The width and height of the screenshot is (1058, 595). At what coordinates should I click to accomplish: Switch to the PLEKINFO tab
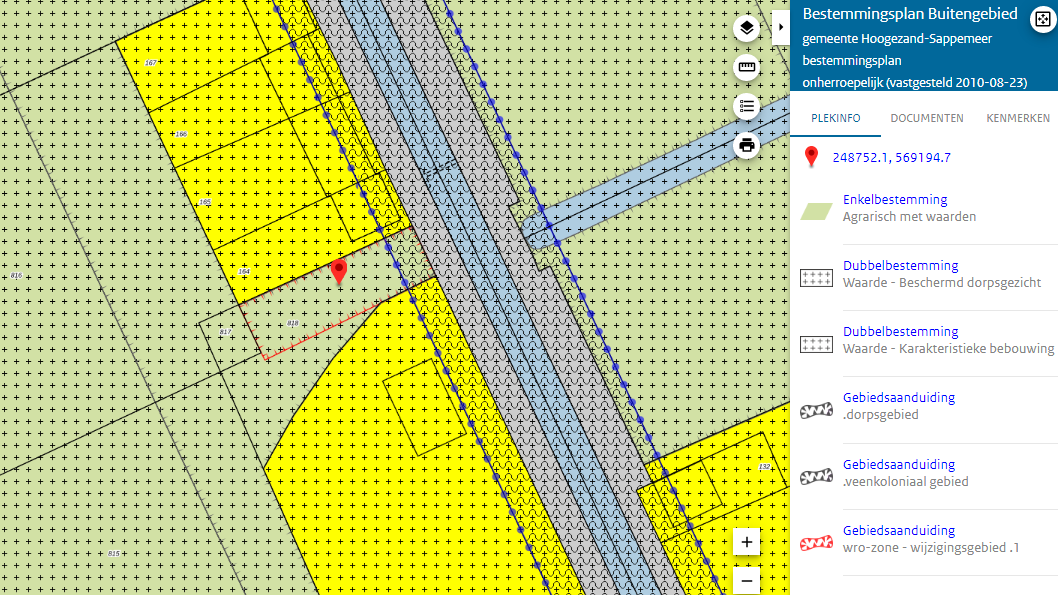click(835, 118)
